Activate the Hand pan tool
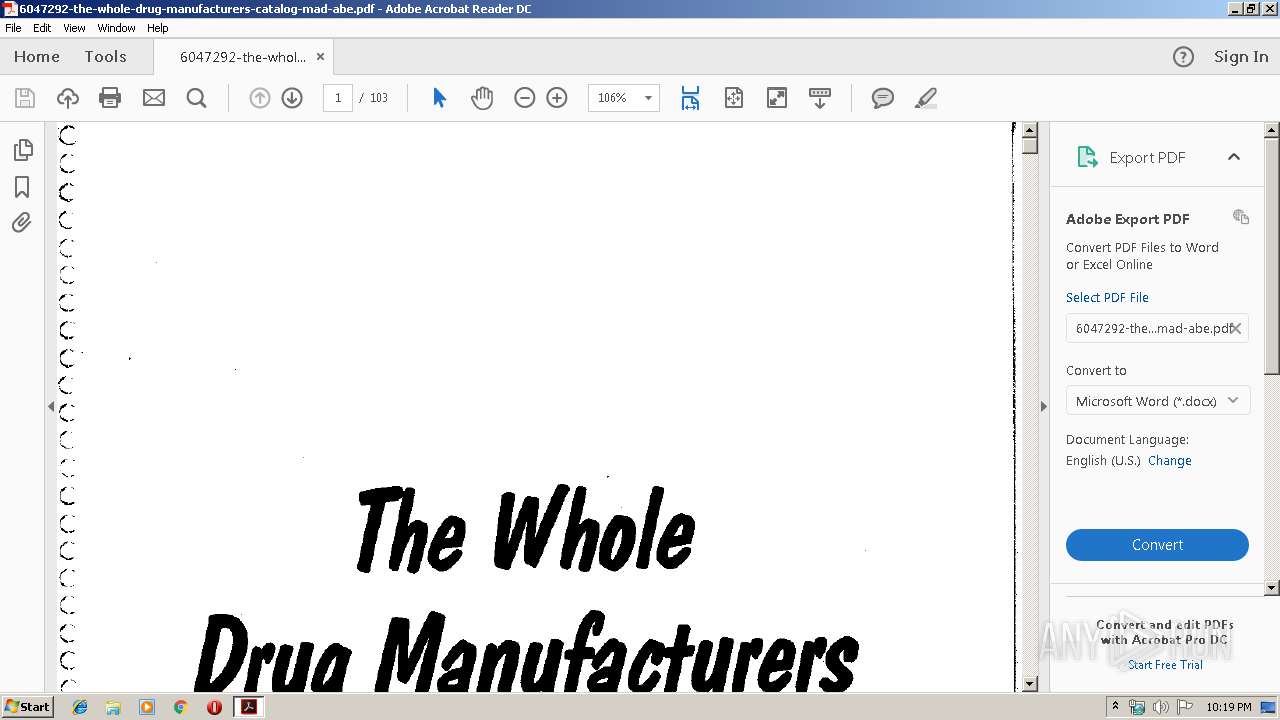This screenshot has height=720, width=1280. tap(482, 98)
